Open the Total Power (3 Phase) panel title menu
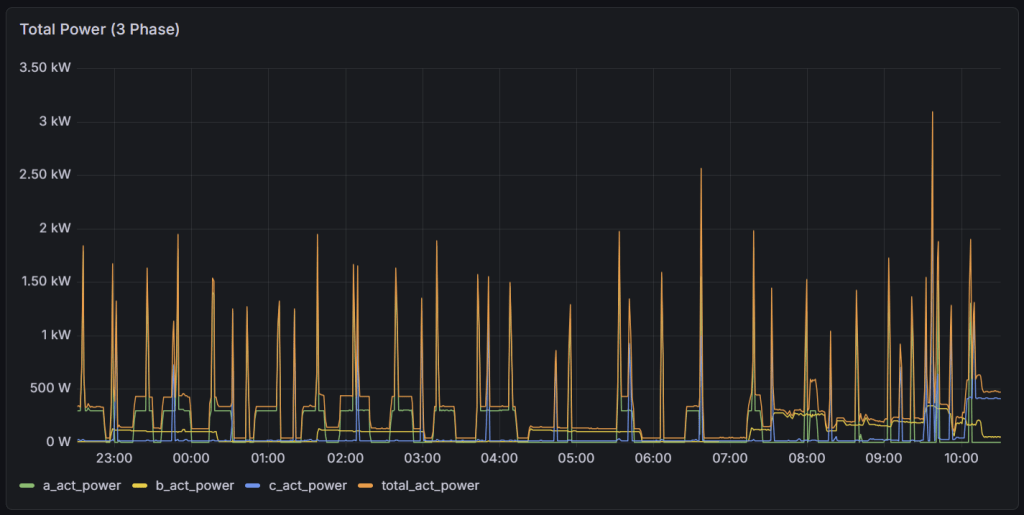This screenshot has height=515, width=1024. (99, 29)
